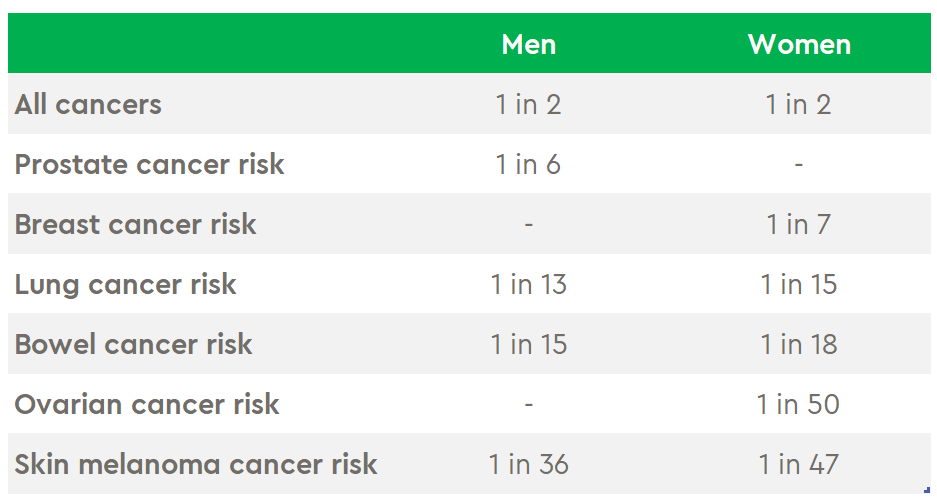
Task: Click the men's bowel cancer value
Action: point(528,344)
